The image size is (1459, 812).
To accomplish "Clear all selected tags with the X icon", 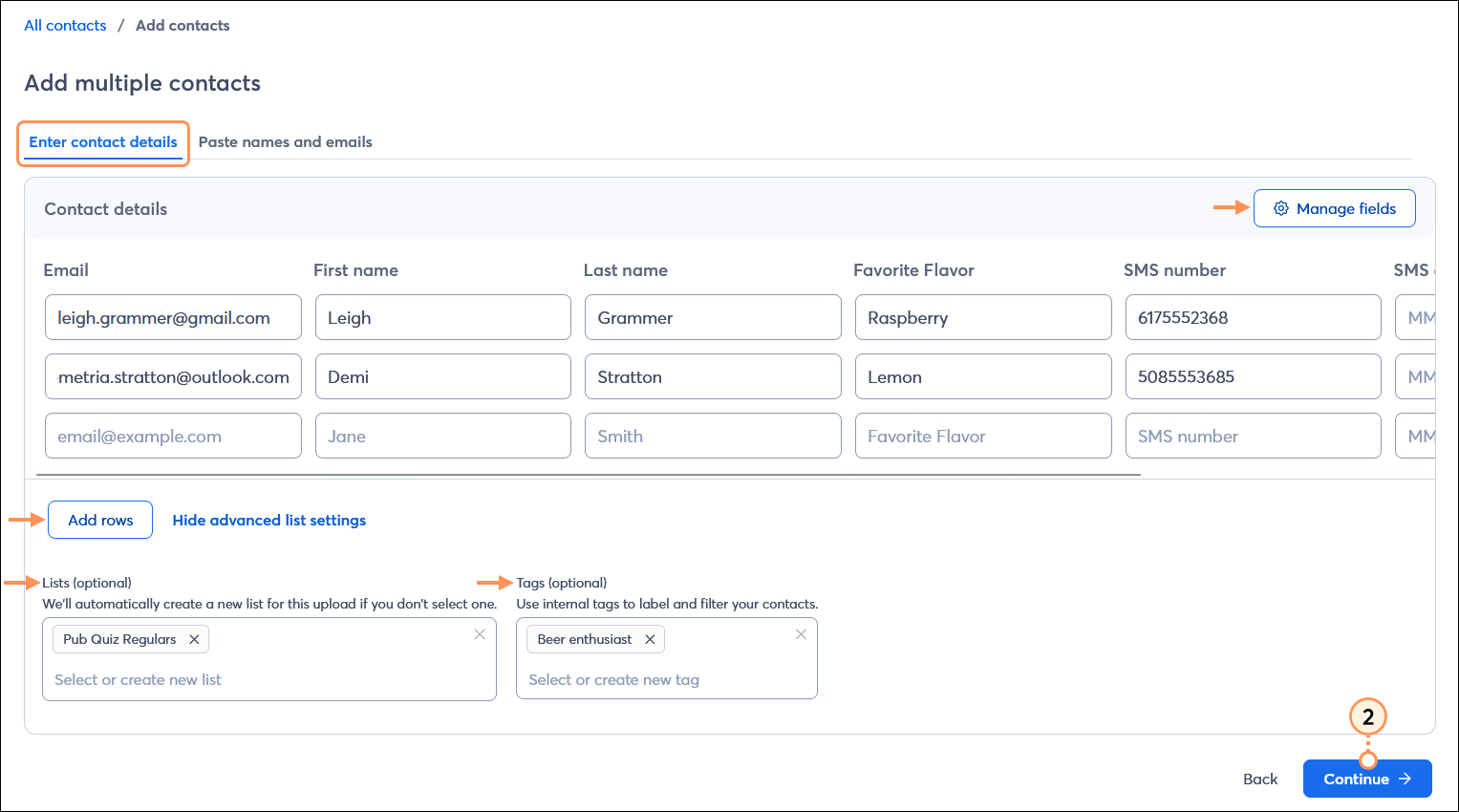I will pyautogui.click(x=801, y=634).
